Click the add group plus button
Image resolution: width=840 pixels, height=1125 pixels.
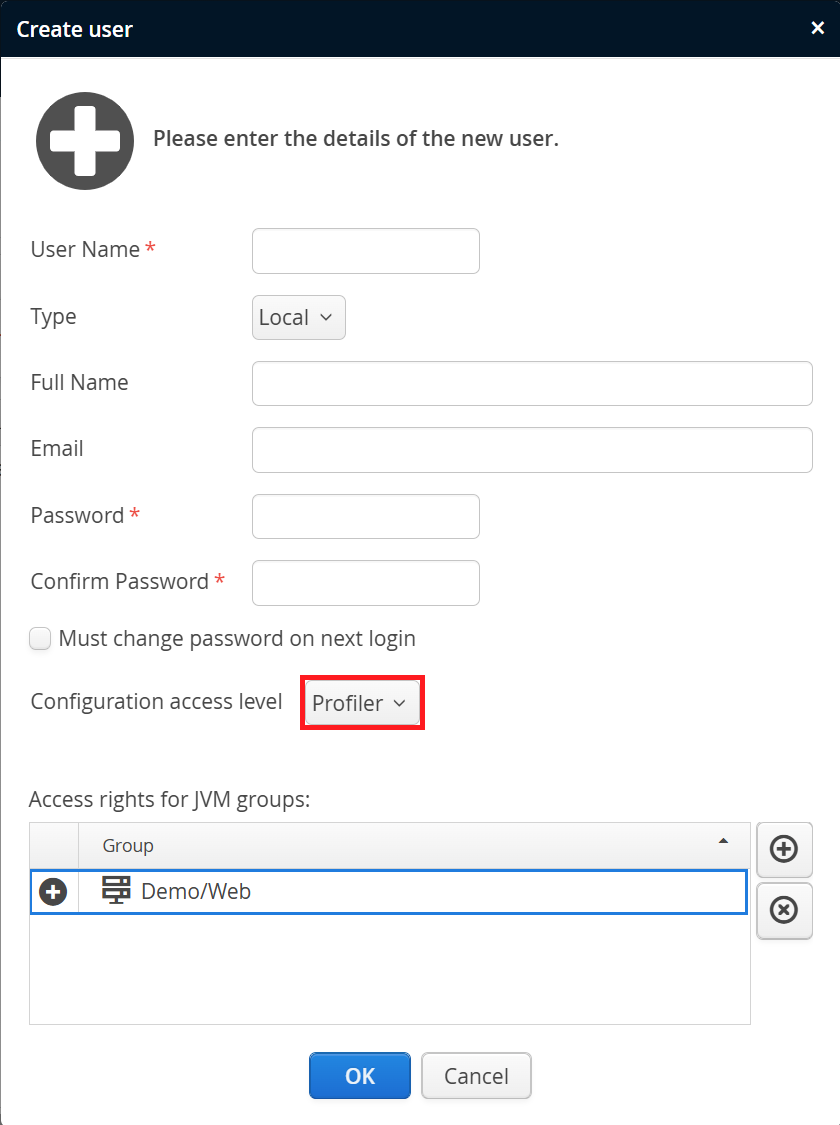784,849
